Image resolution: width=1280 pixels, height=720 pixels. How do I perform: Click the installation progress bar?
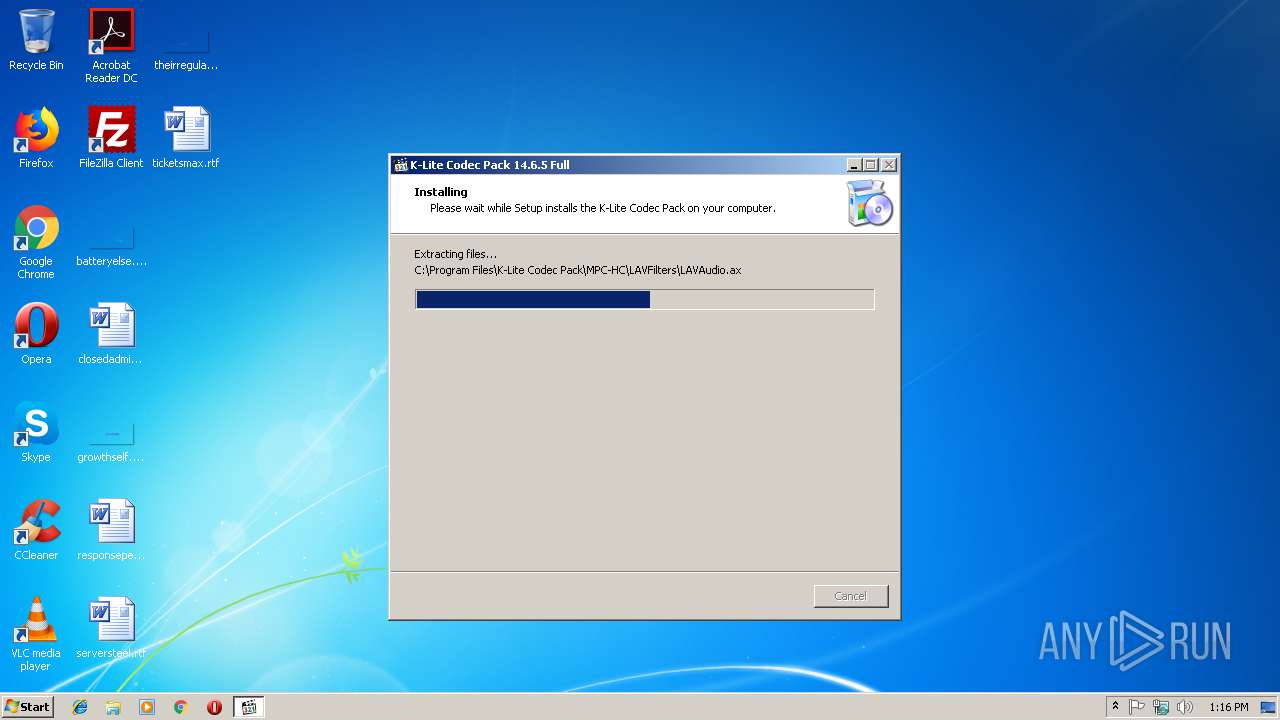point(645,299)
